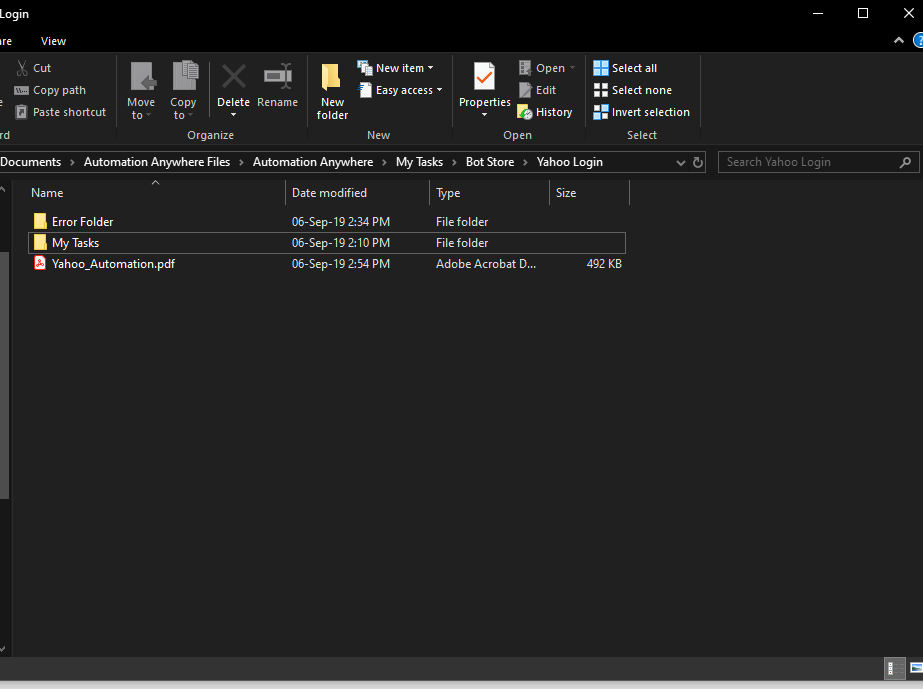Click the Copy to icon
The height and width of the screenshot is (689, 923).
(x=184, y=77)
